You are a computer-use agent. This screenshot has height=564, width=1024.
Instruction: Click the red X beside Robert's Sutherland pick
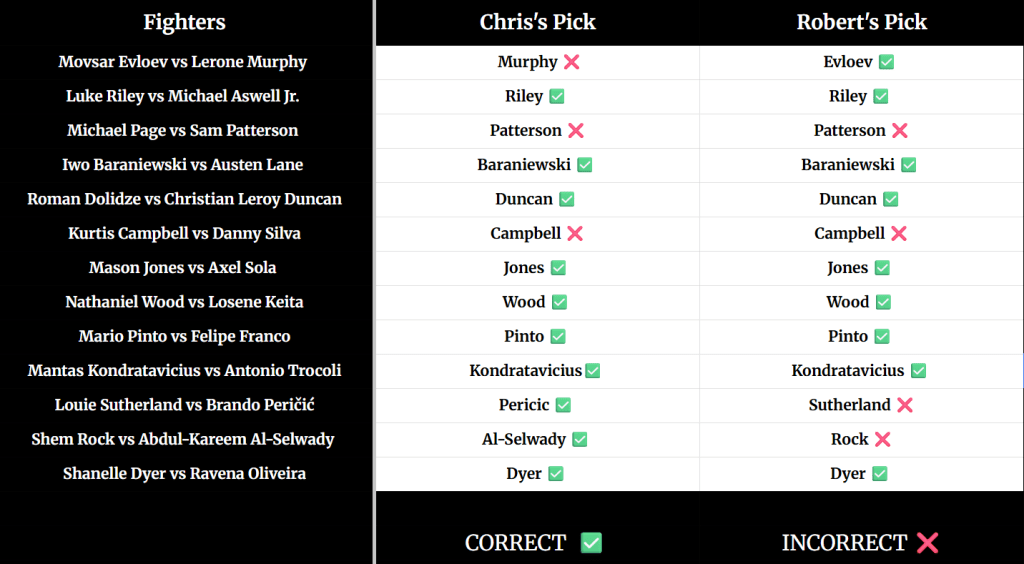[905, 405]
